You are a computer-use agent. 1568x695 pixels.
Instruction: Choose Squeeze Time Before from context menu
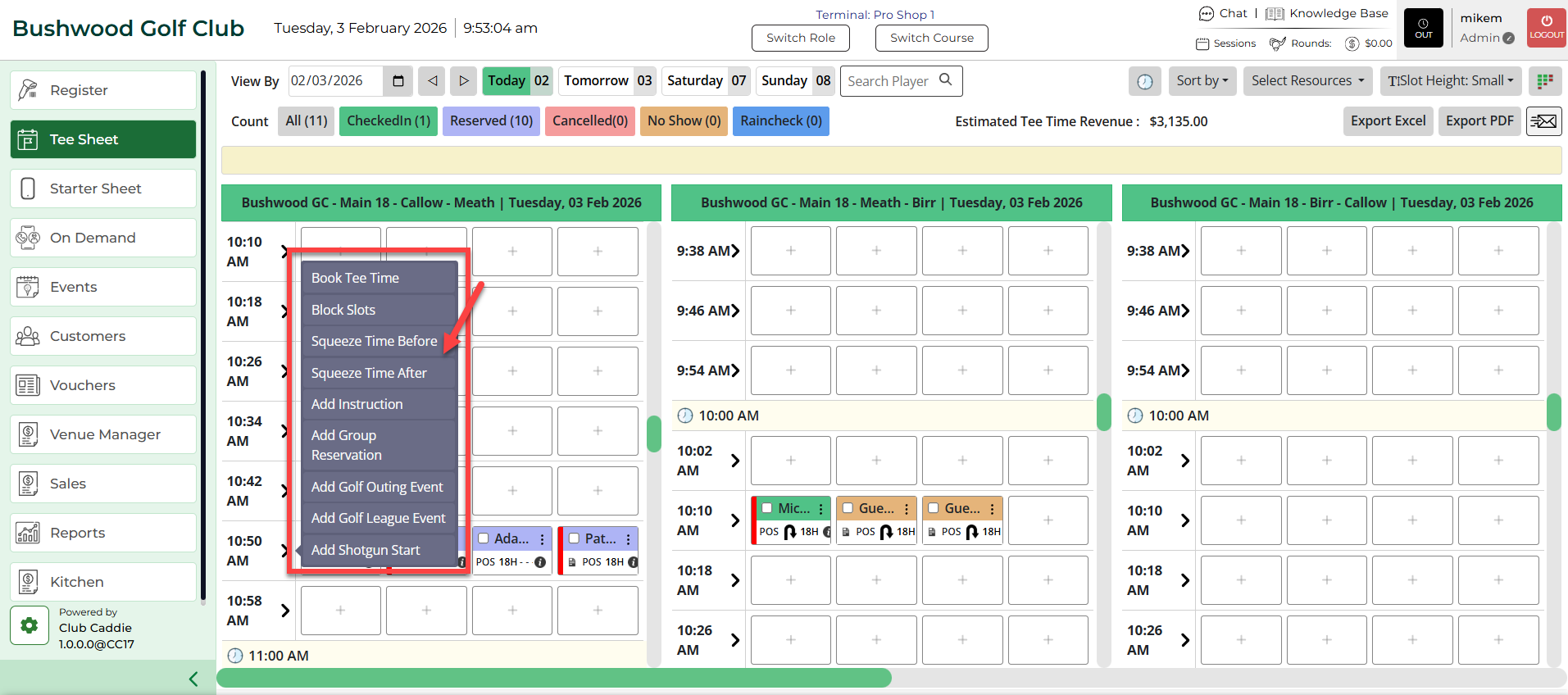coord(375,341)
